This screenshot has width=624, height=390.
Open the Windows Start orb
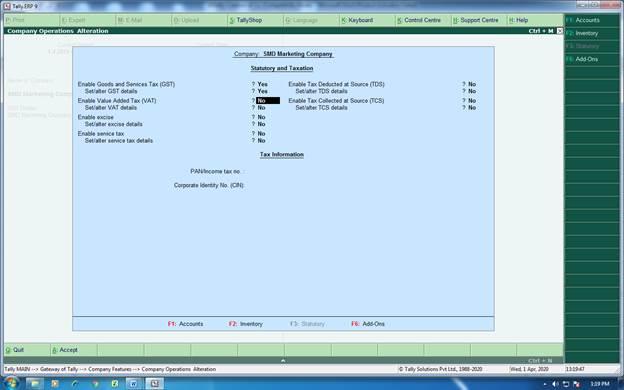[x=12, y=383]
